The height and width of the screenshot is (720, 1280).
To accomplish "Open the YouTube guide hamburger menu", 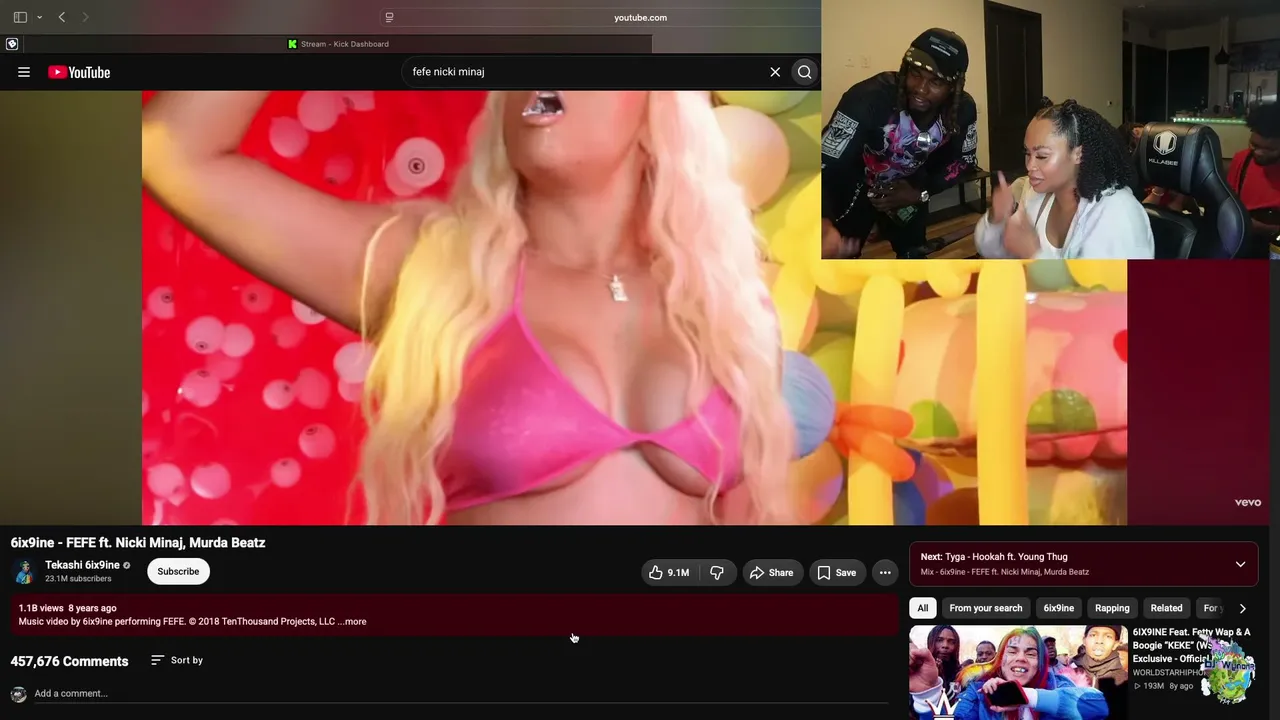I will point(24,72).
